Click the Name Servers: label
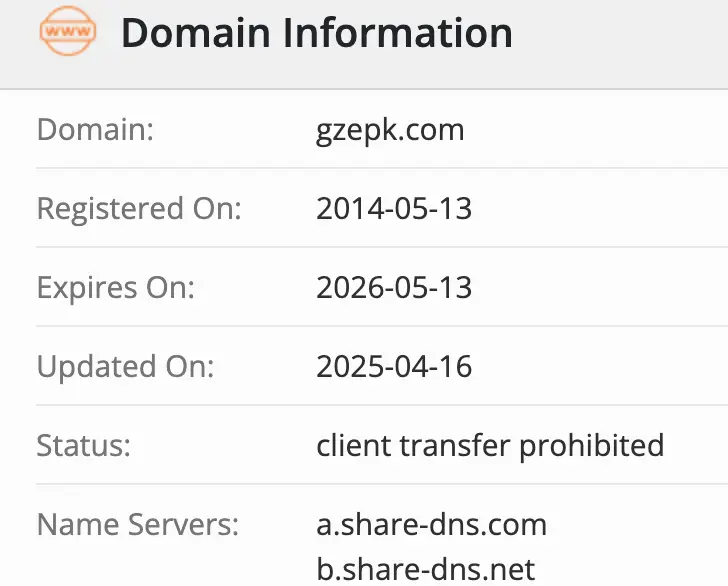This screenshot has height=586, width=728. 138,524
